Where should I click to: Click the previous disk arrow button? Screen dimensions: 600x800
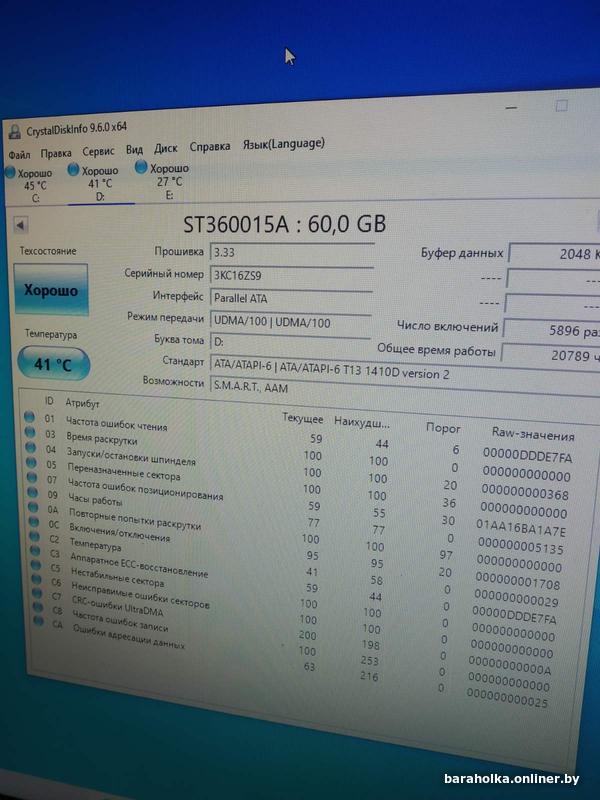click(20, 224)
